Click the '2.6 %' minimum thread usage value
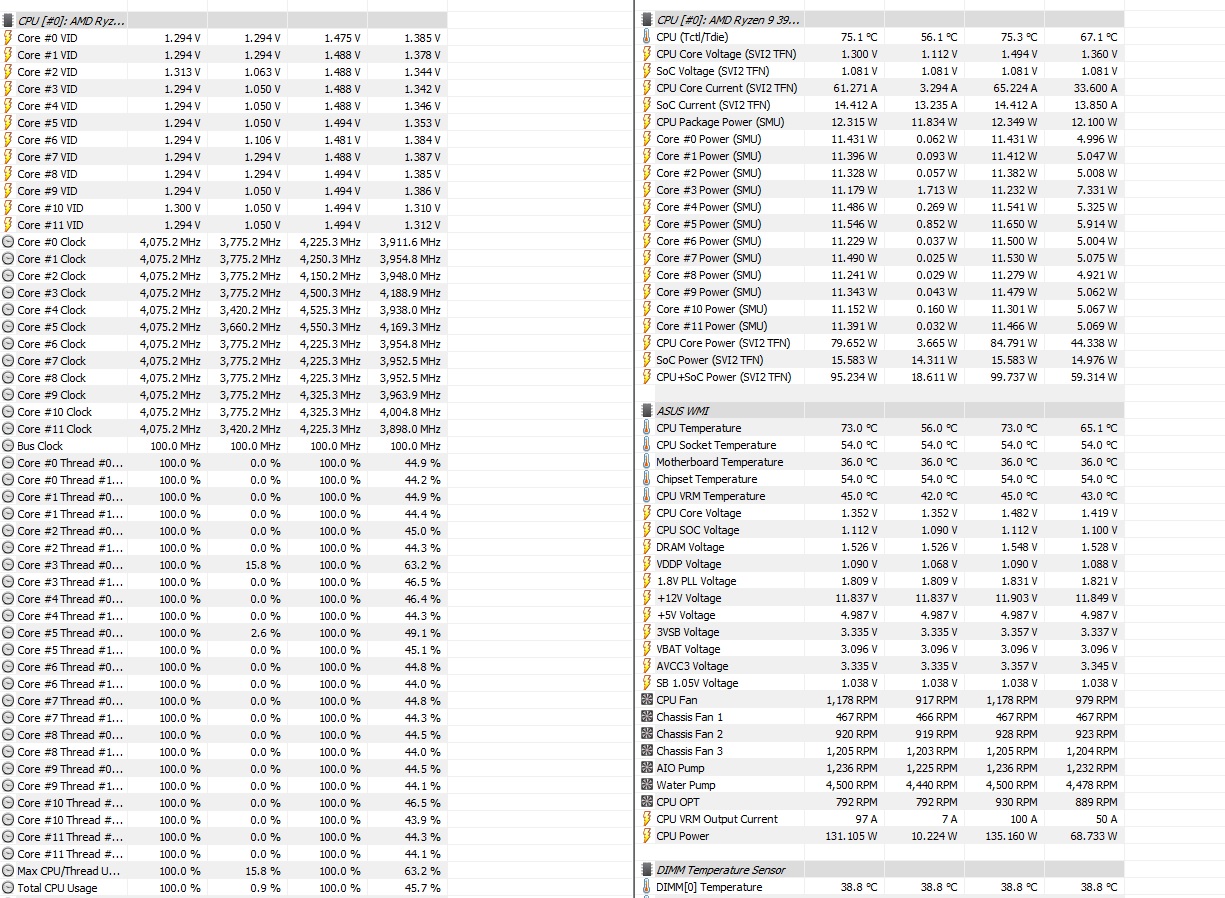This screenshot has height=898, width=1225. coord(265,632)
